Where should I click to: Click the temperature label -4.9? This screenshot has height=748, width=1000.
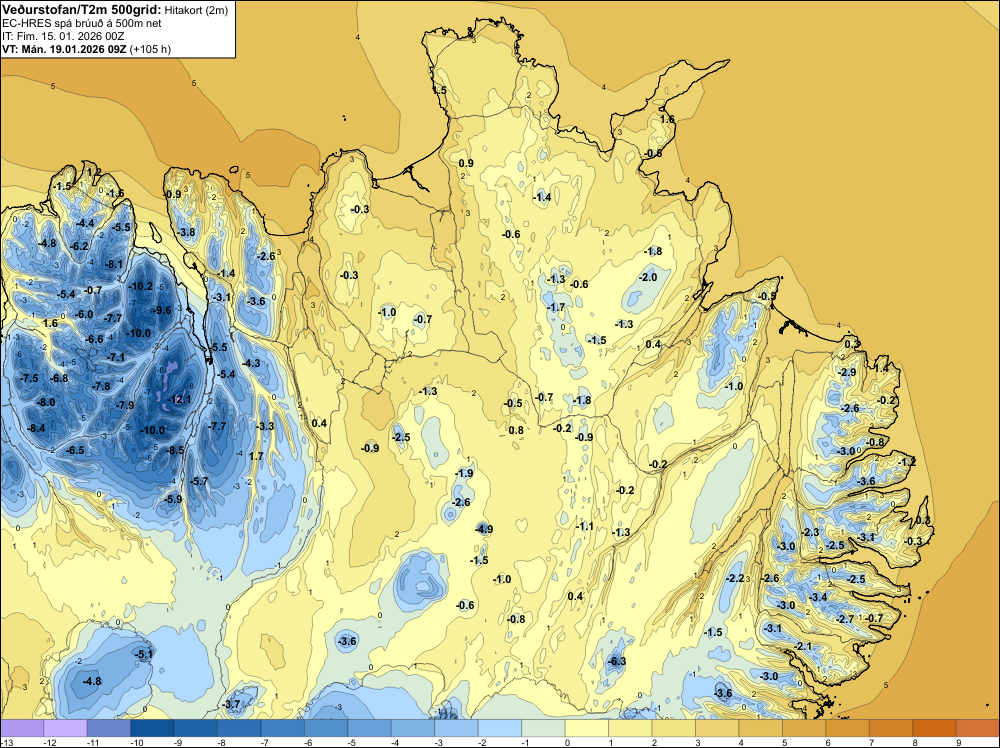483,529
